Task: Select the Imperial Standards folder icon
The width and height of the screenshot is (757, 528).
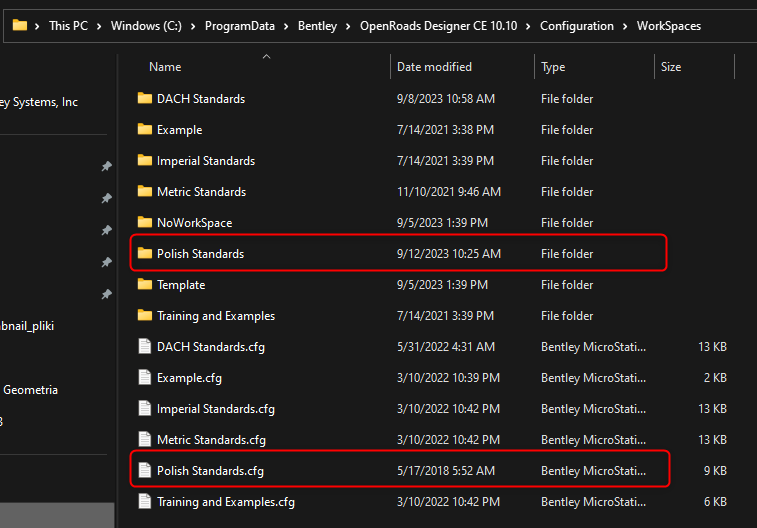Action: pos(145,160)
